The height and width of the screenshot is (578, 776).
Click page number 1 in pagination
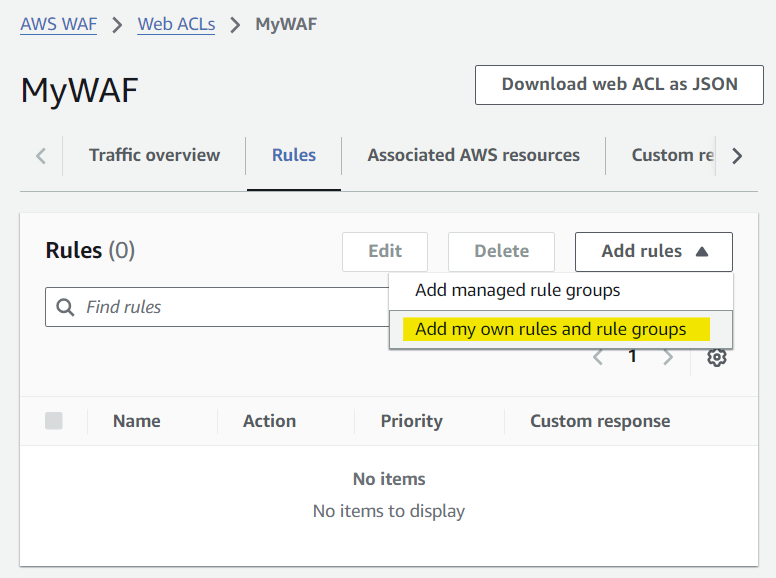(x=632, y=356)
